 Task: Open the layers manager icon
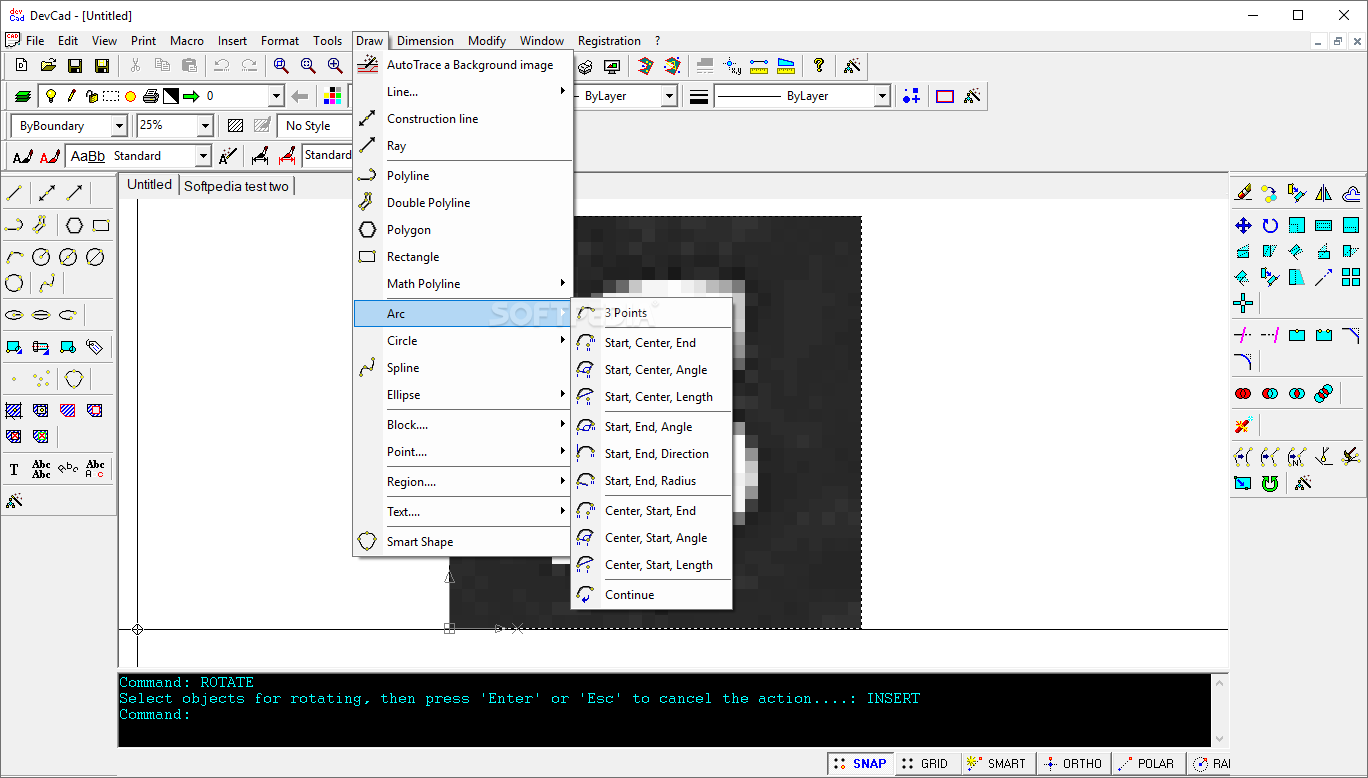(x=23, y=96)
